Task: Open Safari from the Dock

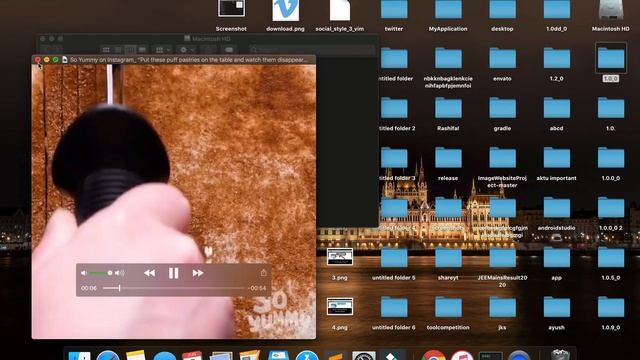Action: pyautogui.click(x=108, y=356)
